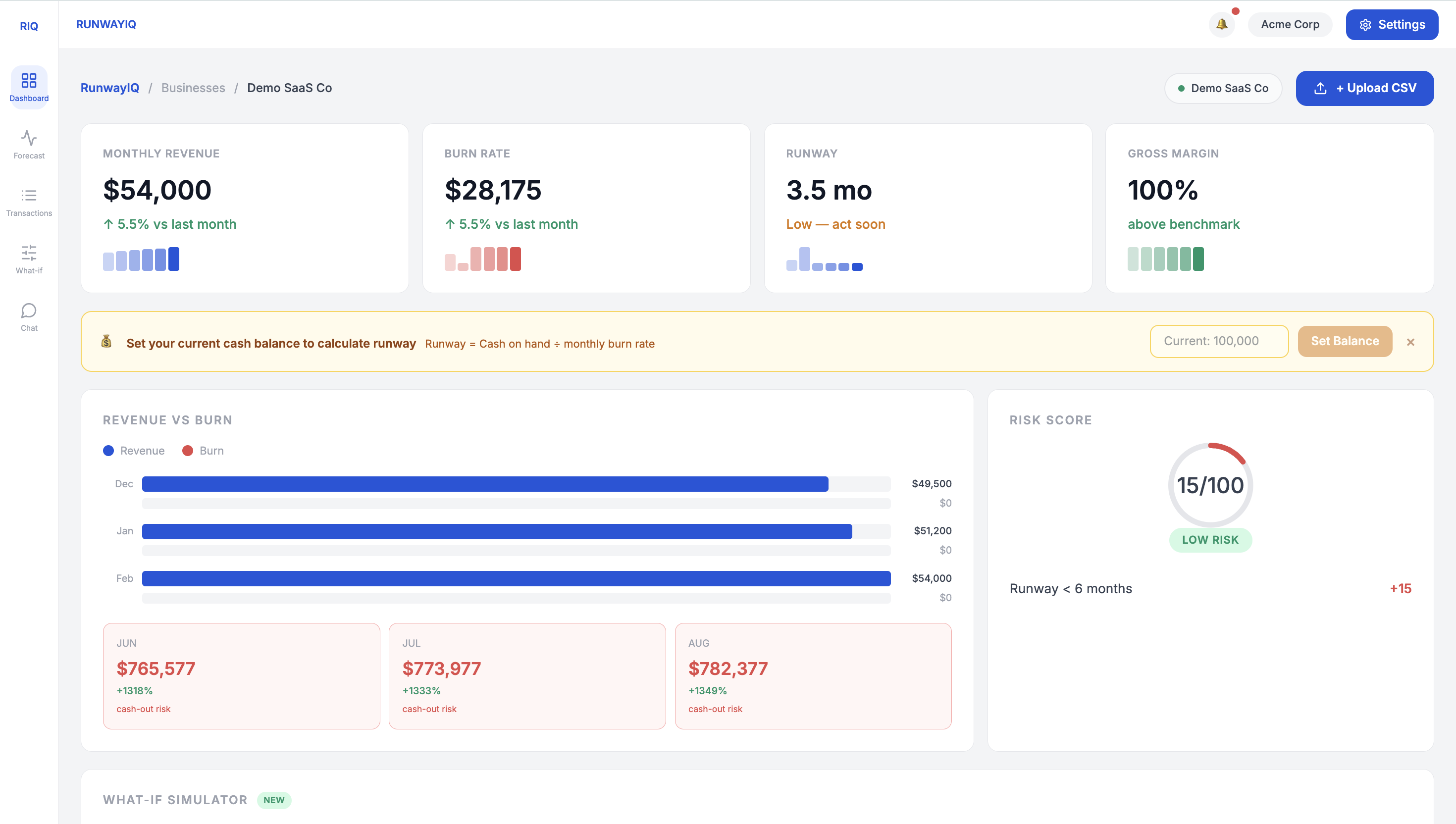Open the Demo SaaS Co business selector
Viewport: 1456px width, 824px height.
click(x=1223, y=88)
